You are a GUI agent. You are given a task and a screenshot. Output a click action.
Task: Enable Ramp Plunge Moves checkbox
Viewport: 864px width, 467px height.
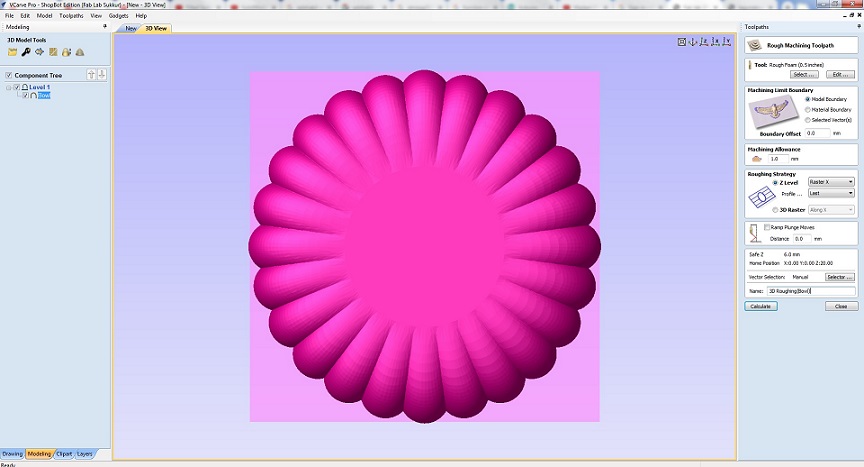click(767, 227)
